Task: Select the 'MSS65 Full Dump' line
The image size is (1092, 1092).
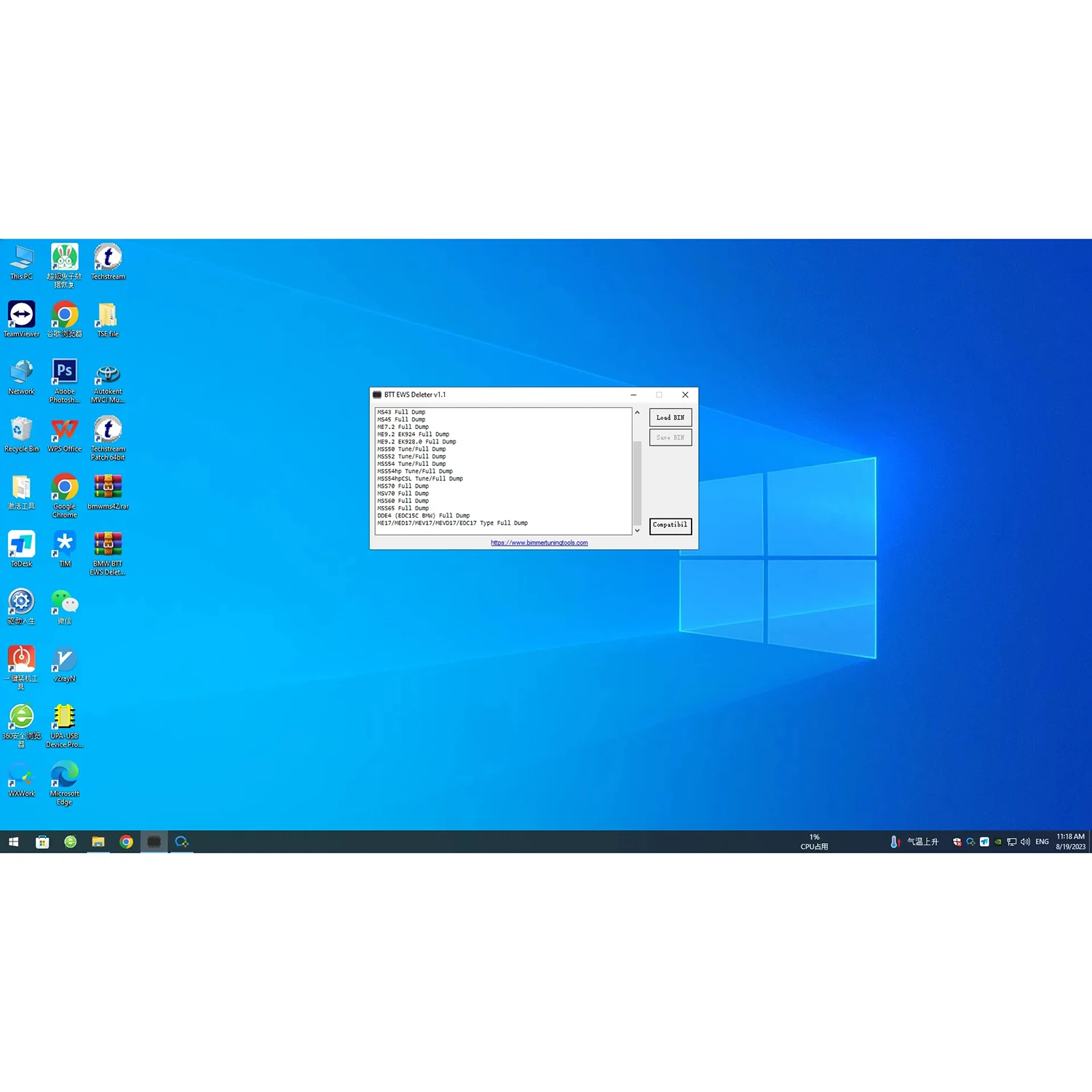Action: [403, 508]
